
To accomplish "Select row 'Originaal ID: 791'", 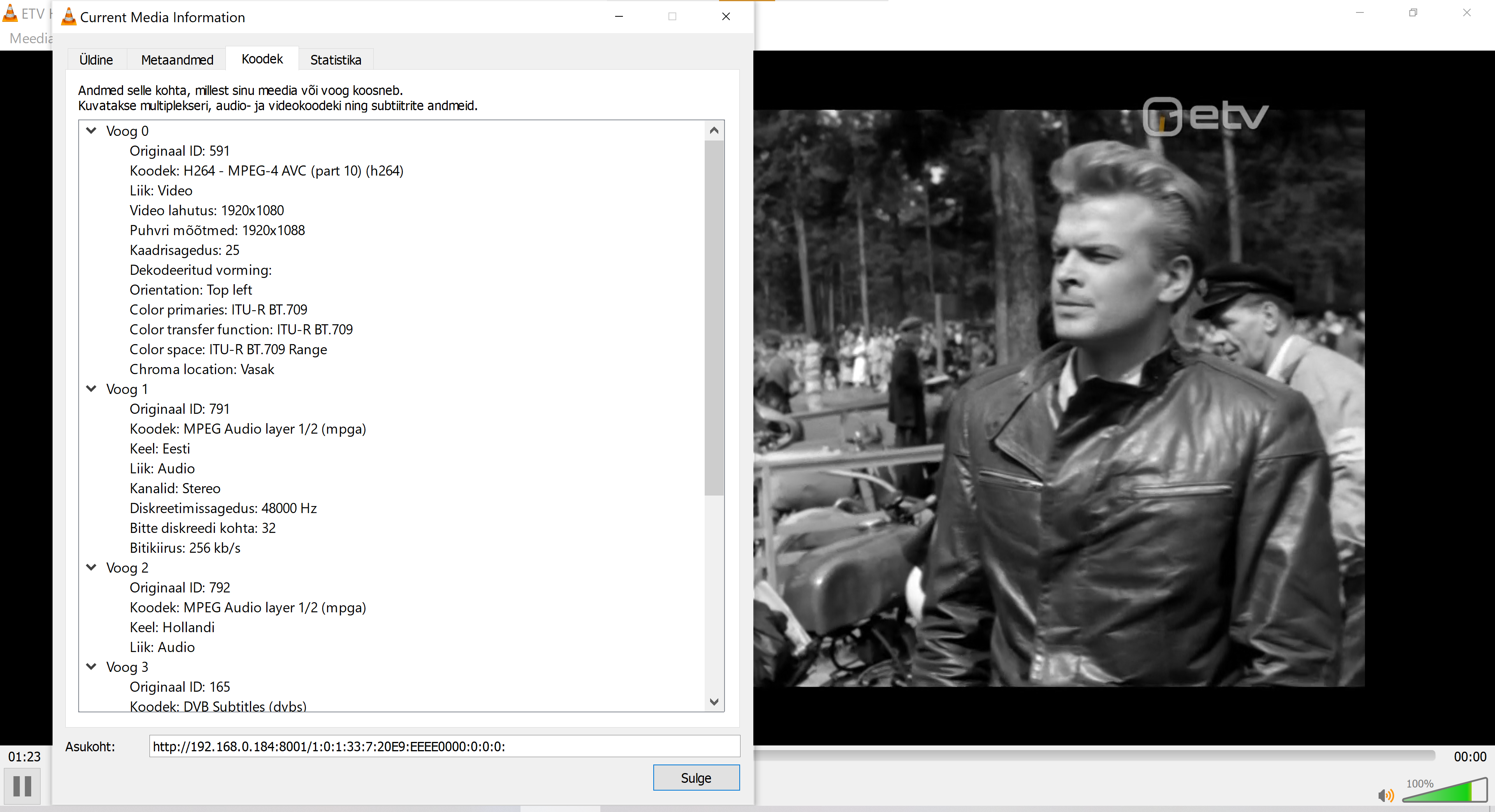I will pyautogui.click(x=179, y=409).
